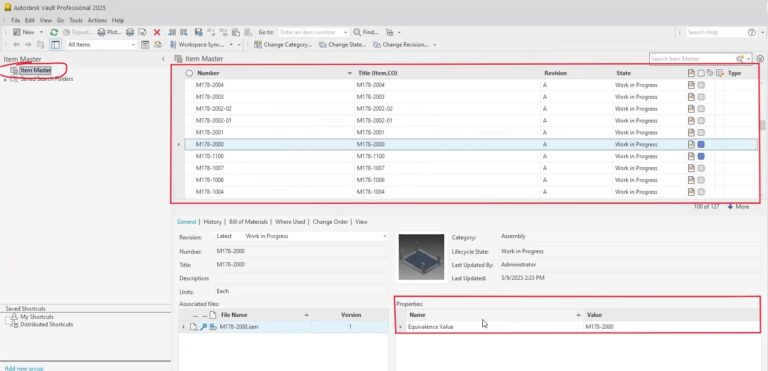Open the Go menu

click(60, 21)
